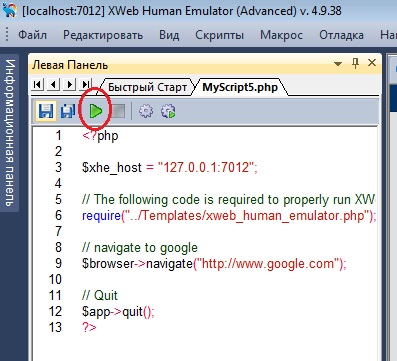Image resolution: width=397 pixels, height=361 pixels.
Task: Close the Левая Панель
Action: point(372,63)
